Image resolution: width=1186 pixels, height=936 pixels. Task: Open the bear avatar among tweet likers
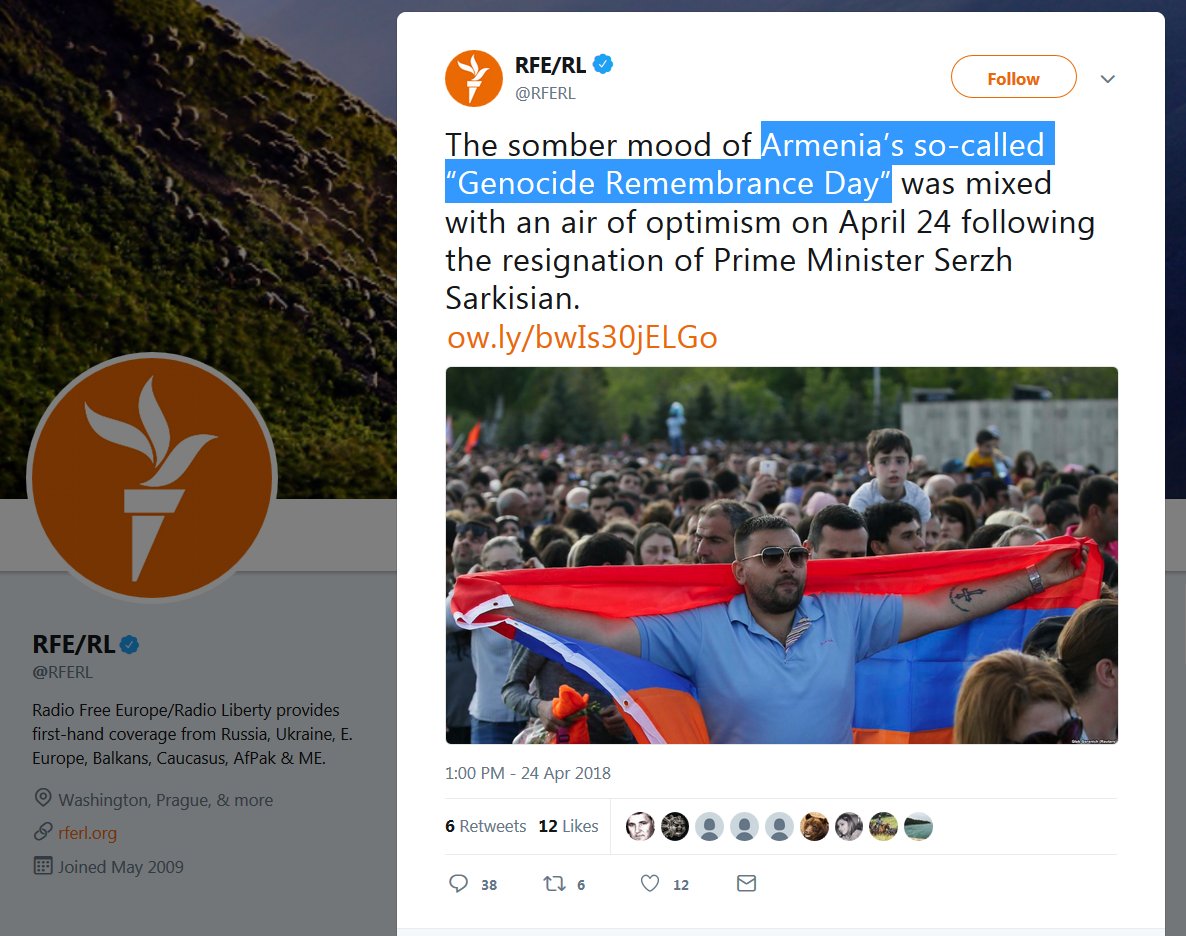click(x=814, y=827)
